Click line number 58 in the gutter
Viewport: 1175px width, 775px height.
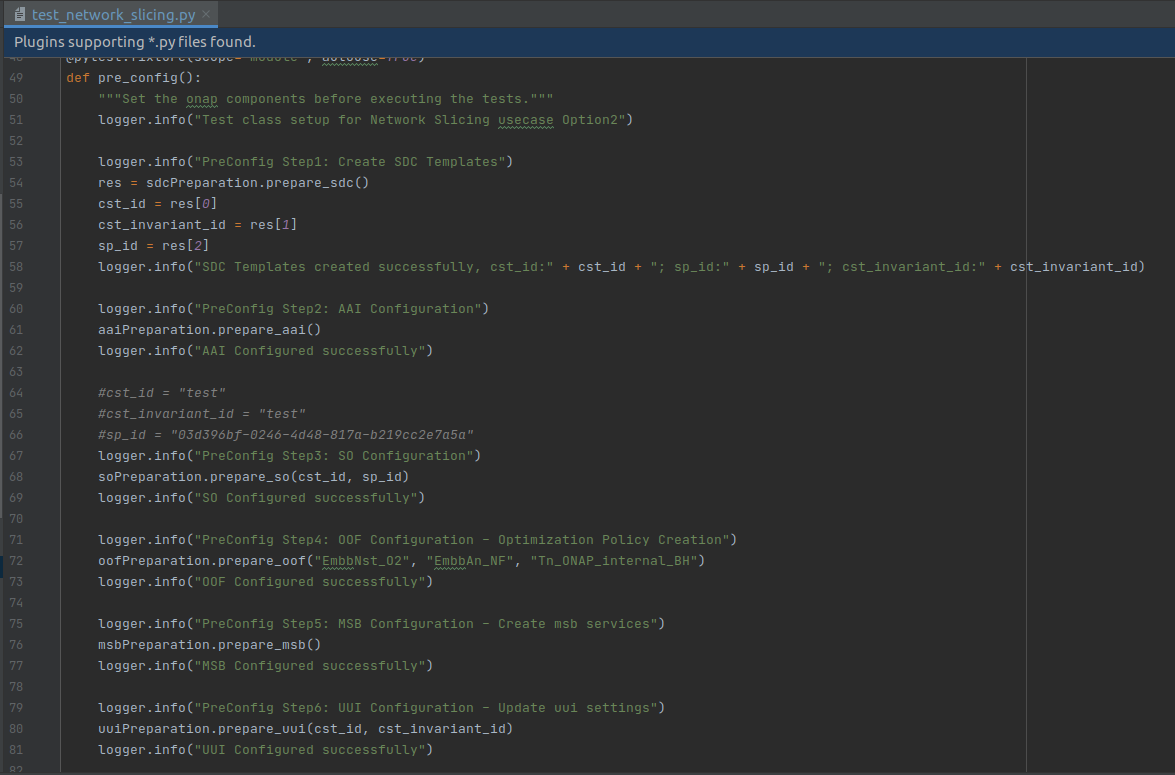click(x=16, y=267)
